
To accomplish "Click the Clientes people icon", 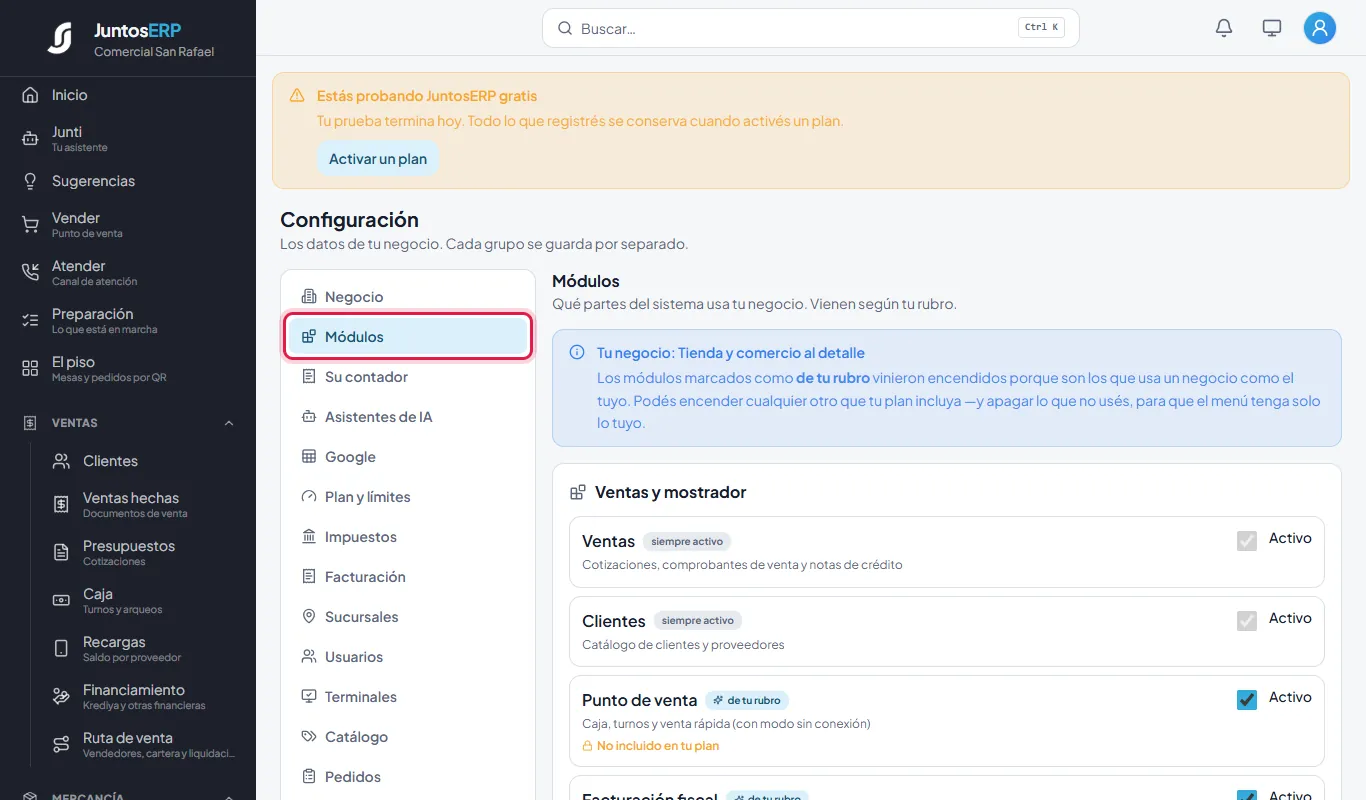I will 61,461.
